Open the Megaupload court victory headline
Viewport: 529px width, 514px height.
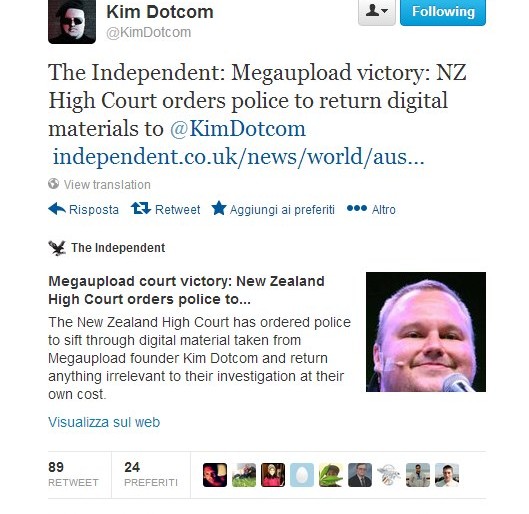[x=186, y=290]
